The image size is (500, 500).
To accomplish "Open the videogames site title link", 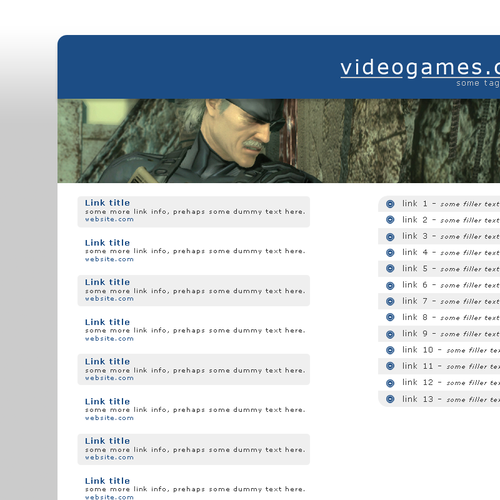I will [420, 68].
